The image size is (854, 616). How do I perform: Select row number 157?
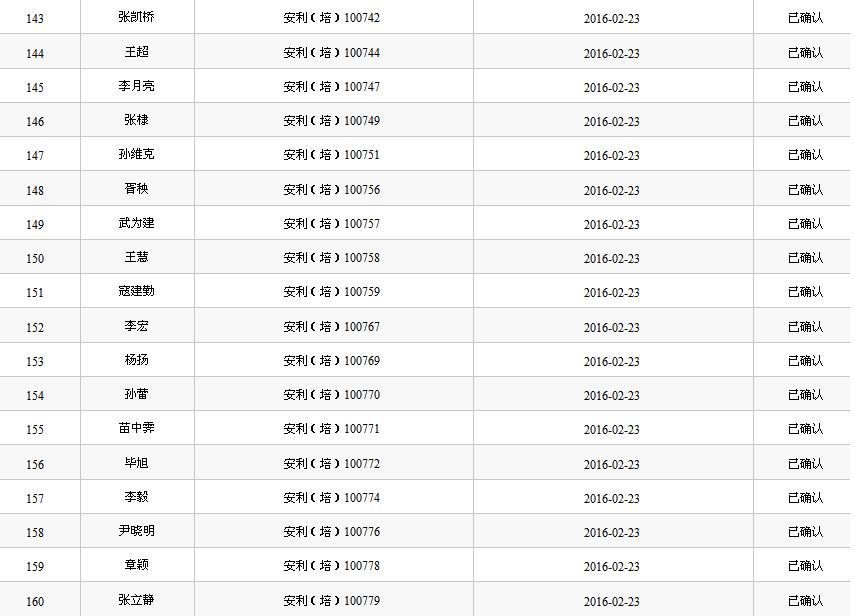pos(35,499)
